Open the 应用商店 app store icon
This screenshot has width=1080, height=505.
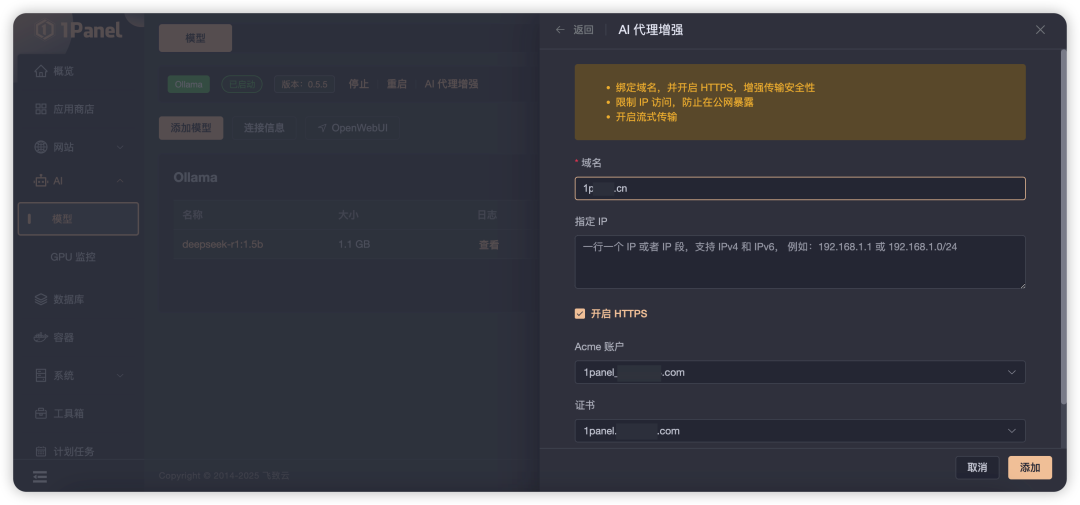pos(41,109)
